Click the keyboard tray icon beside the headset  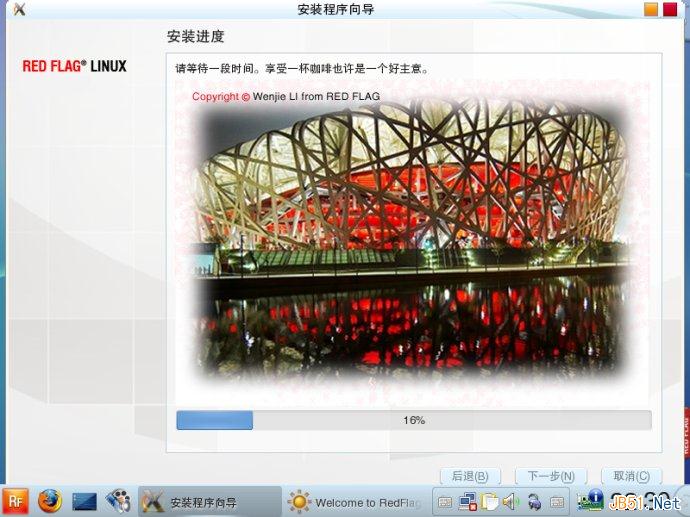pyautogui.click(x=557, y=502)
